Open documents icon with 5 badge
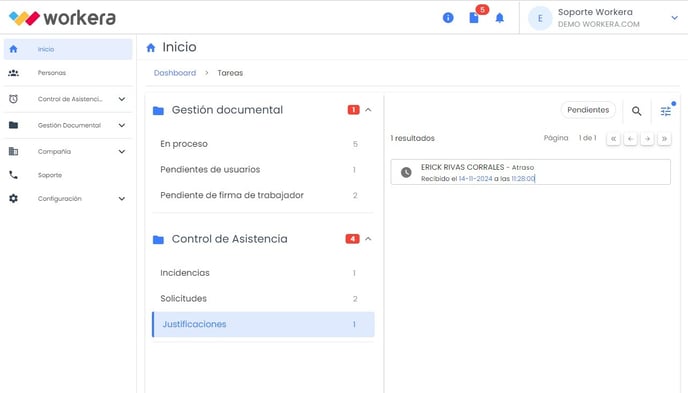This screenshot has width=688, height=393. coord(474,18)
